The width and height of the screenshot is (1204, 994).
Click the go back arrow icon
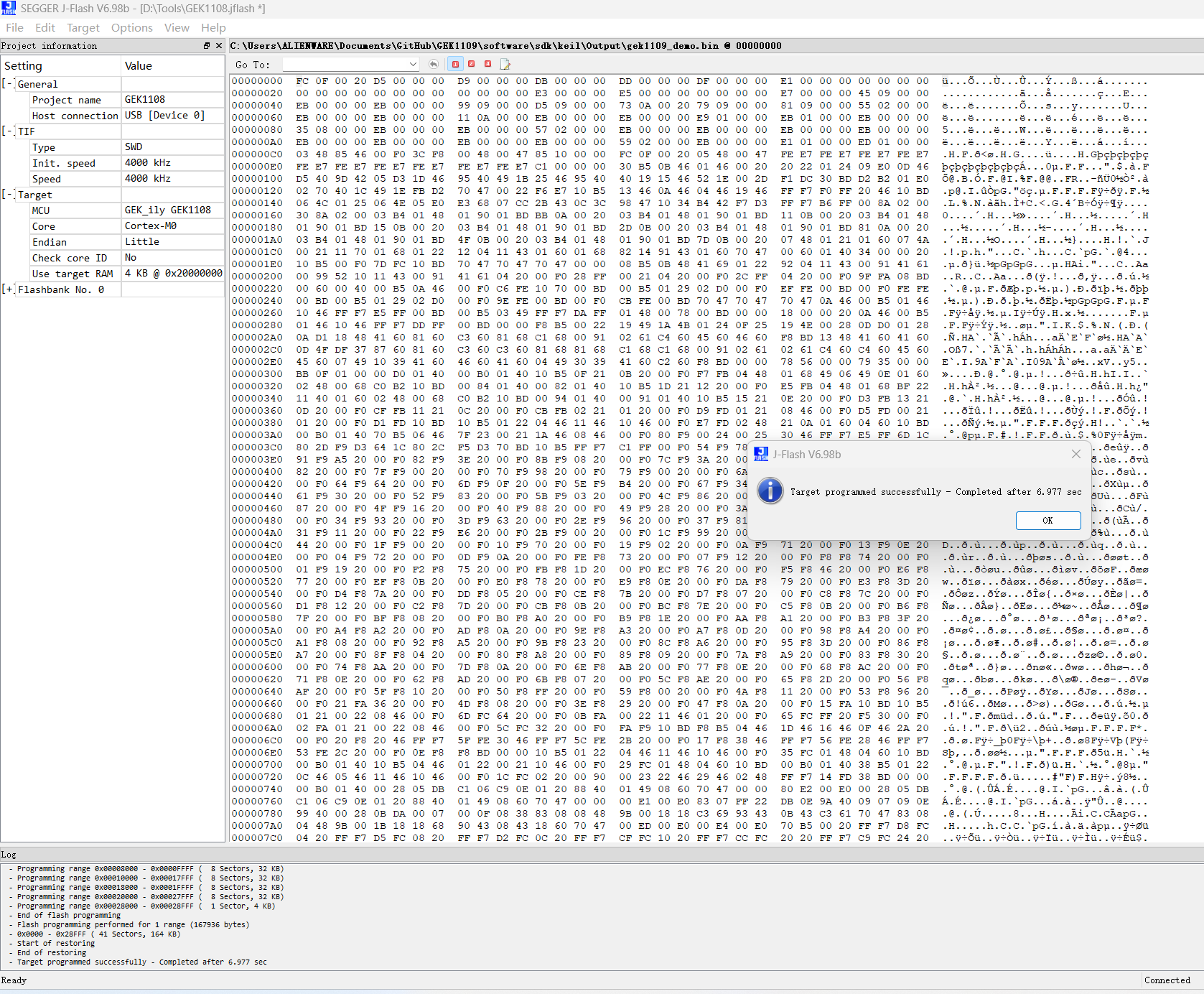coord(434,65)
